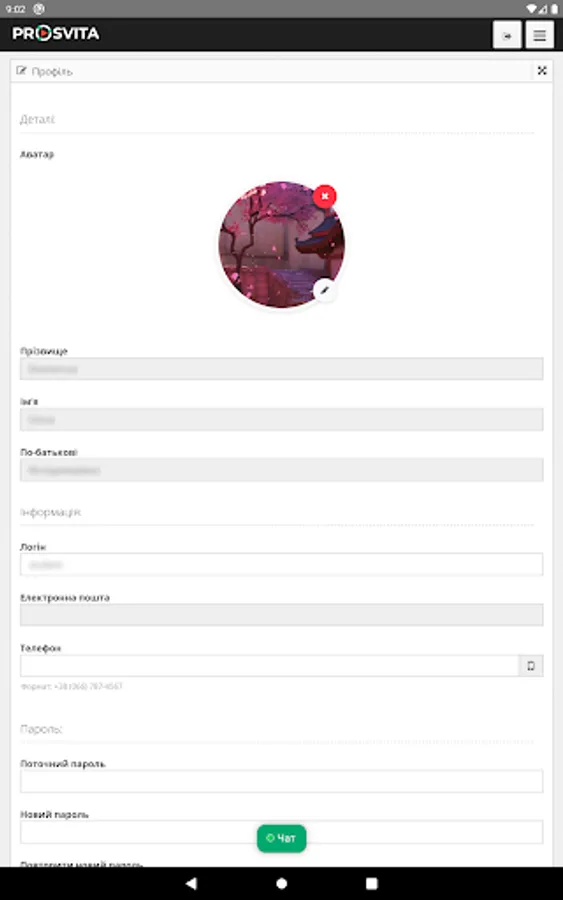Screen dimensions: 563x900
Task: Select the По-батькові field
Action: [x=281, y=470]
